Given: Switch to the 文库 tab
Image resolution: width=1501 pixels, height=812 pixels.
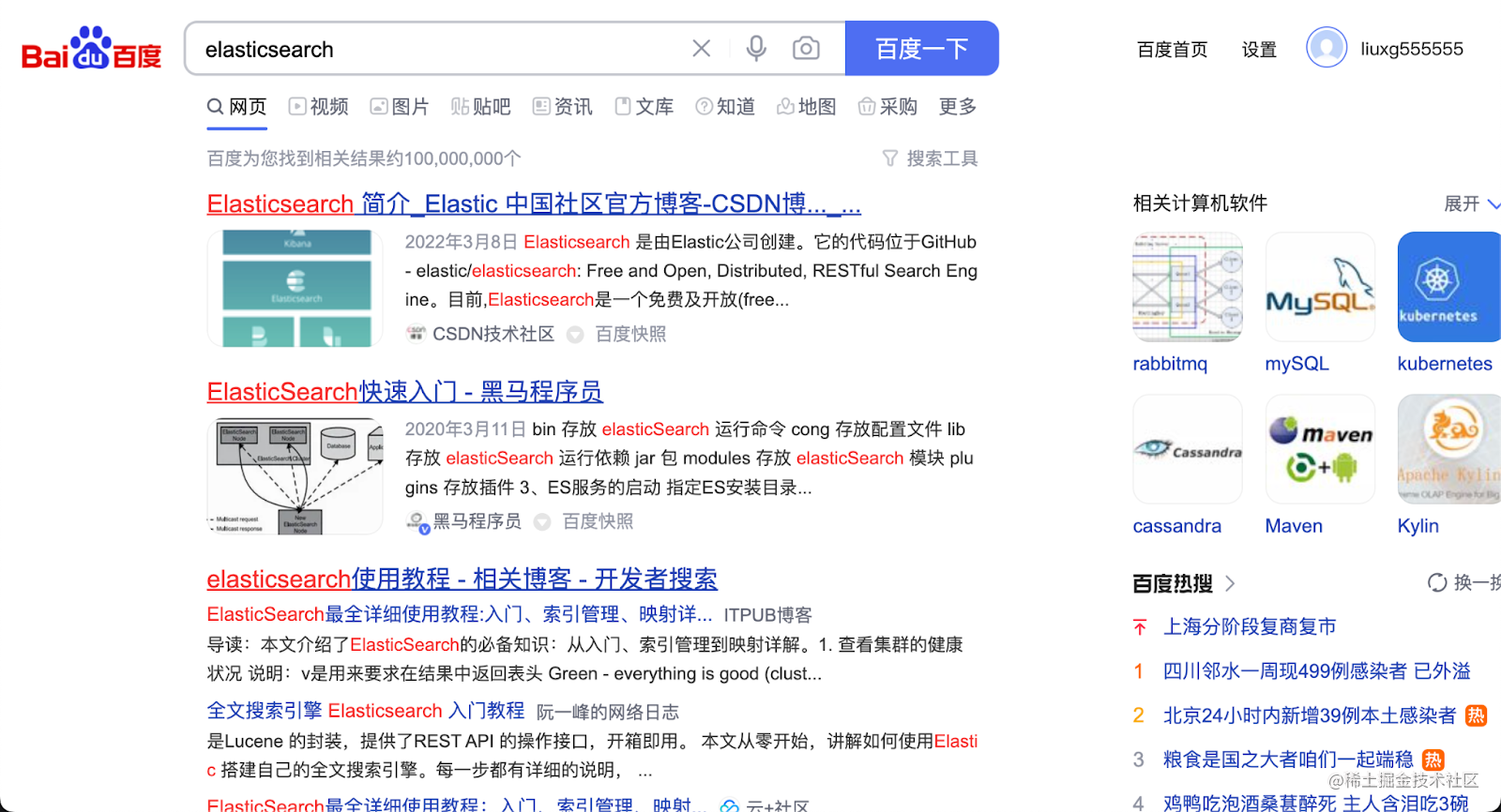Looking at the screenshot, I should 644,107.
